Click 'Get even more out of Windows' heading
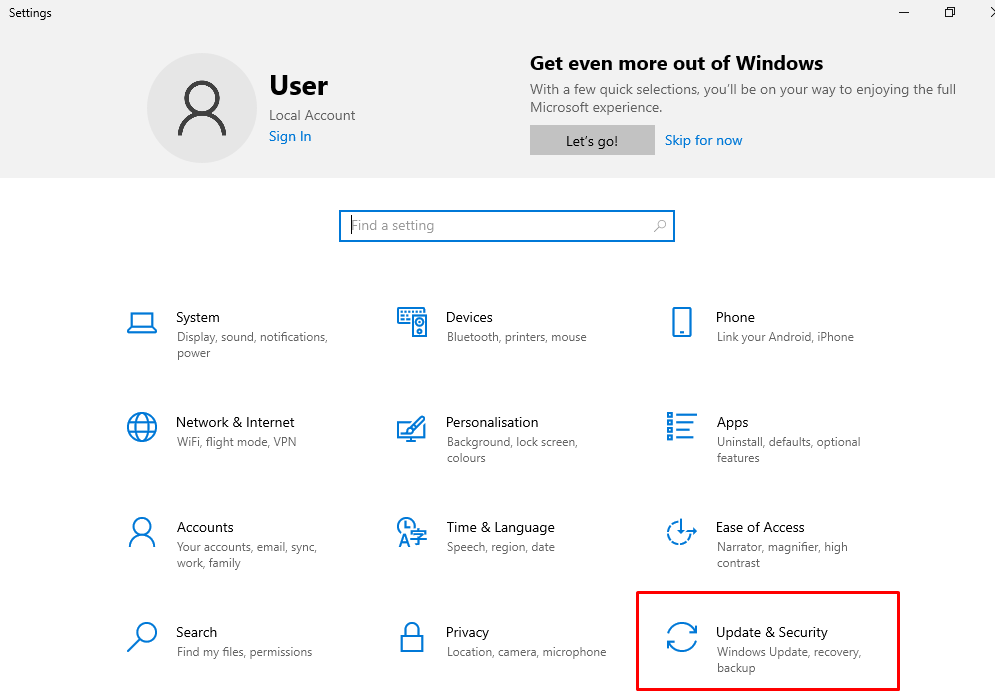Viewport: 995px width, 698px height. pyautogui.click(x=676, y=63)
